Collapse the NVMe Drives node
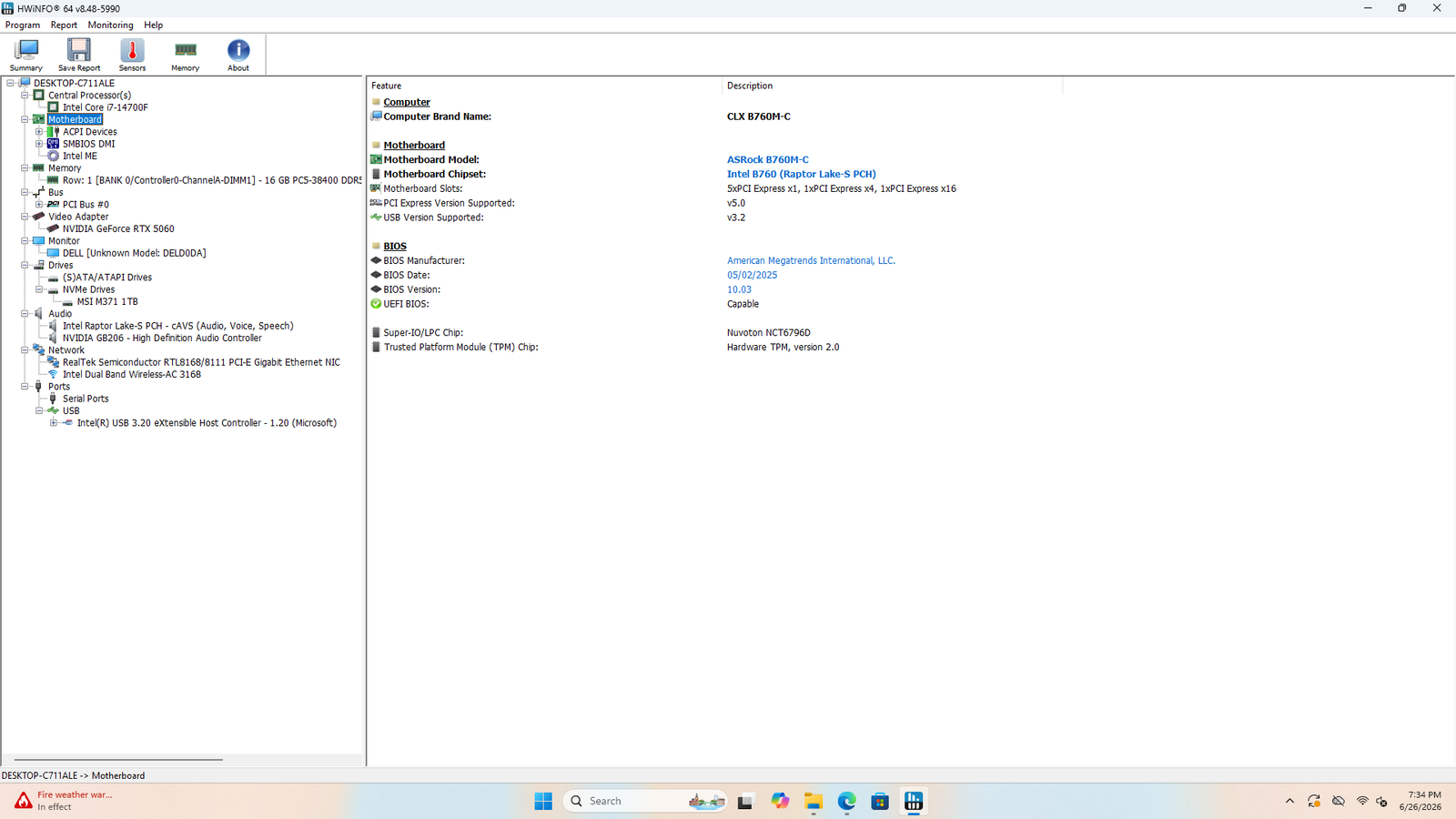1456x819 pixels. coord(39,289)
